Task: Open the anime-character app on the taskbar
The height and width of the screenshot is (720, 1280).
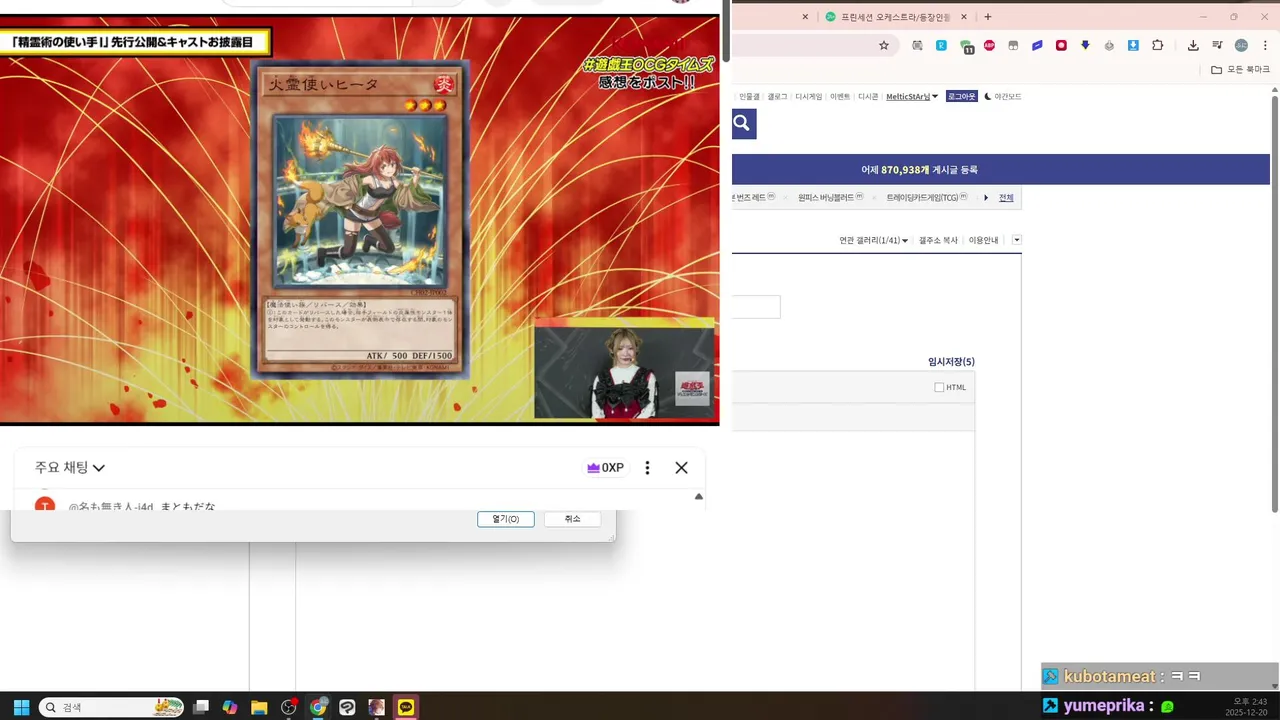Action: tap(376, 707)
